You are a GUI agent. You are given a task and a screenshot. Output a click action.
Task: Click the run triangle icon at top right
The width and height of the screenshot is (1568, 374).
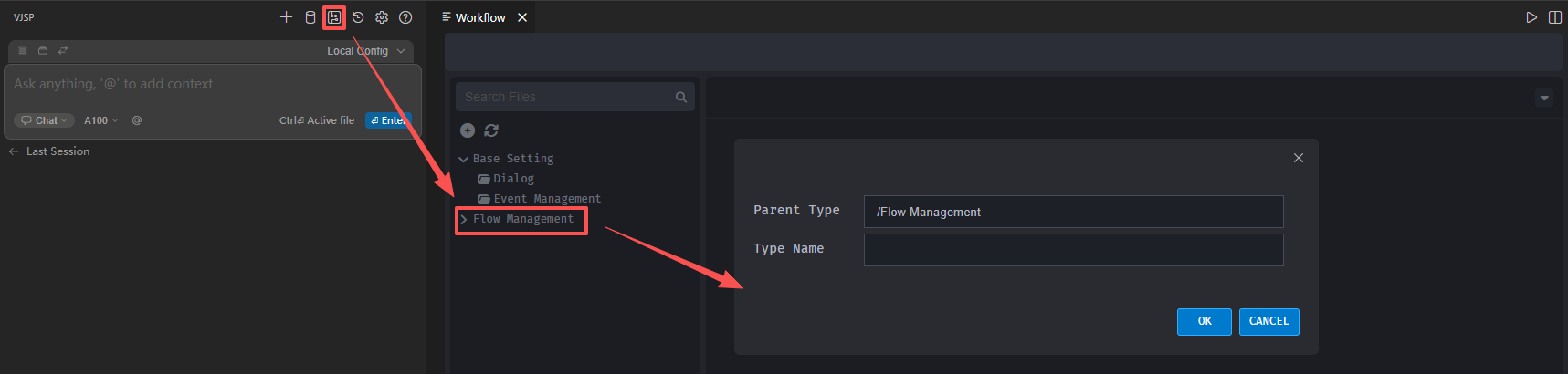pyautogui.click(x=1531, y=17)
